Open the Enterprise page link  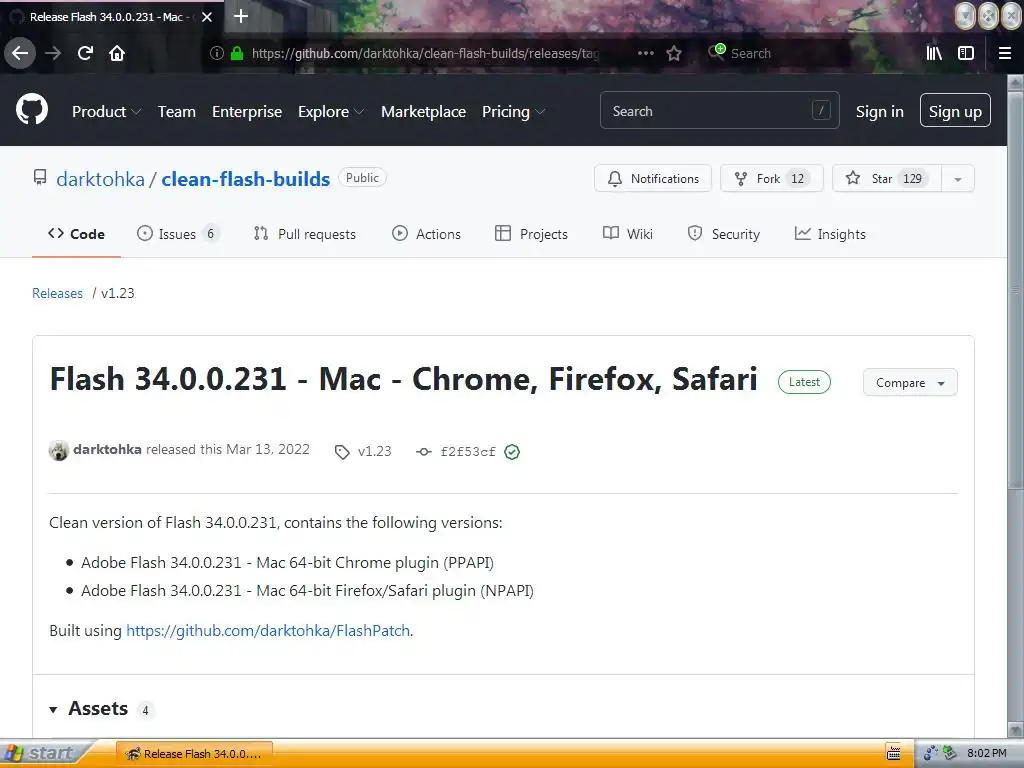click(247, 112)
